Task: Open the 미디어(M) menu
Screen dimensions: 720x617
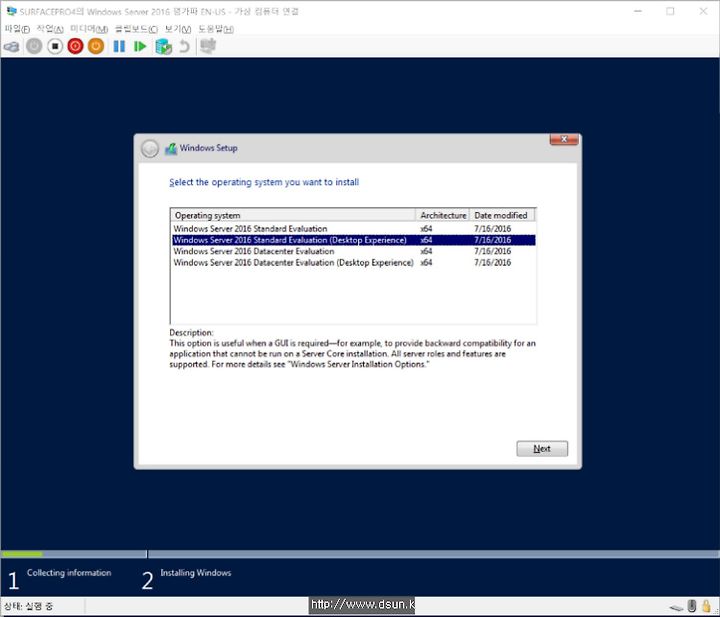Action: coord(89,29)
